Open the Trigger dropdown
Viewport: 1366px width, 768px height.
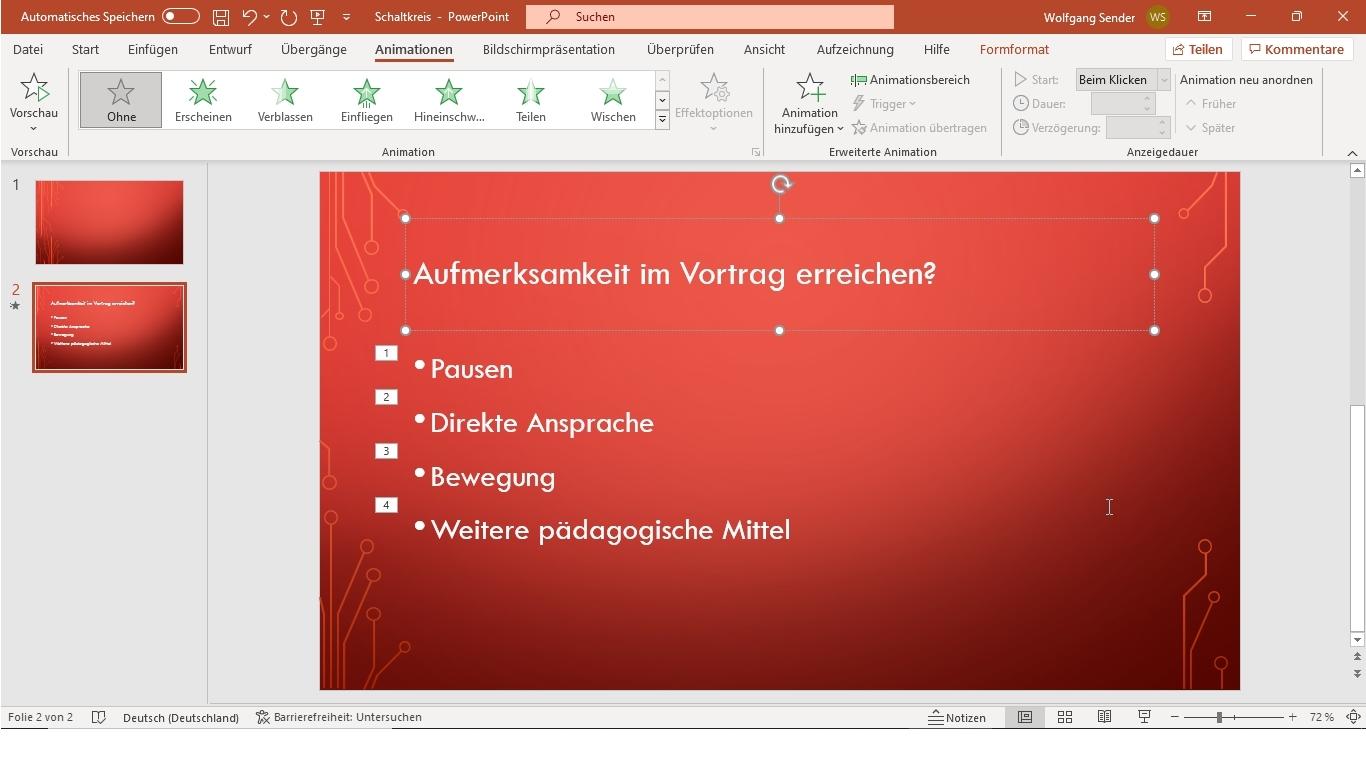[884, 104]
